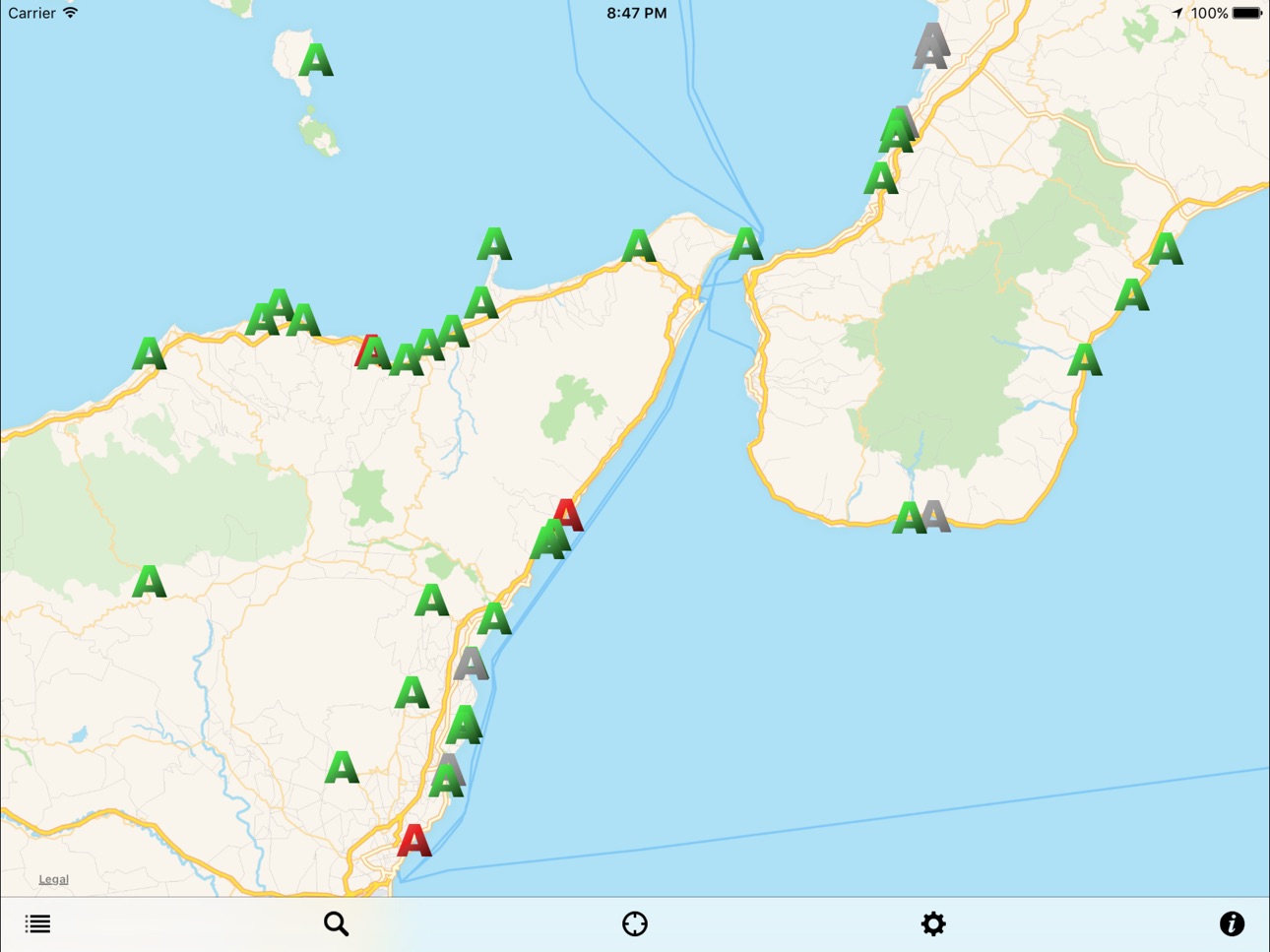
Task: Select green marker at the strait's northern cape
Action: (746, 243)
